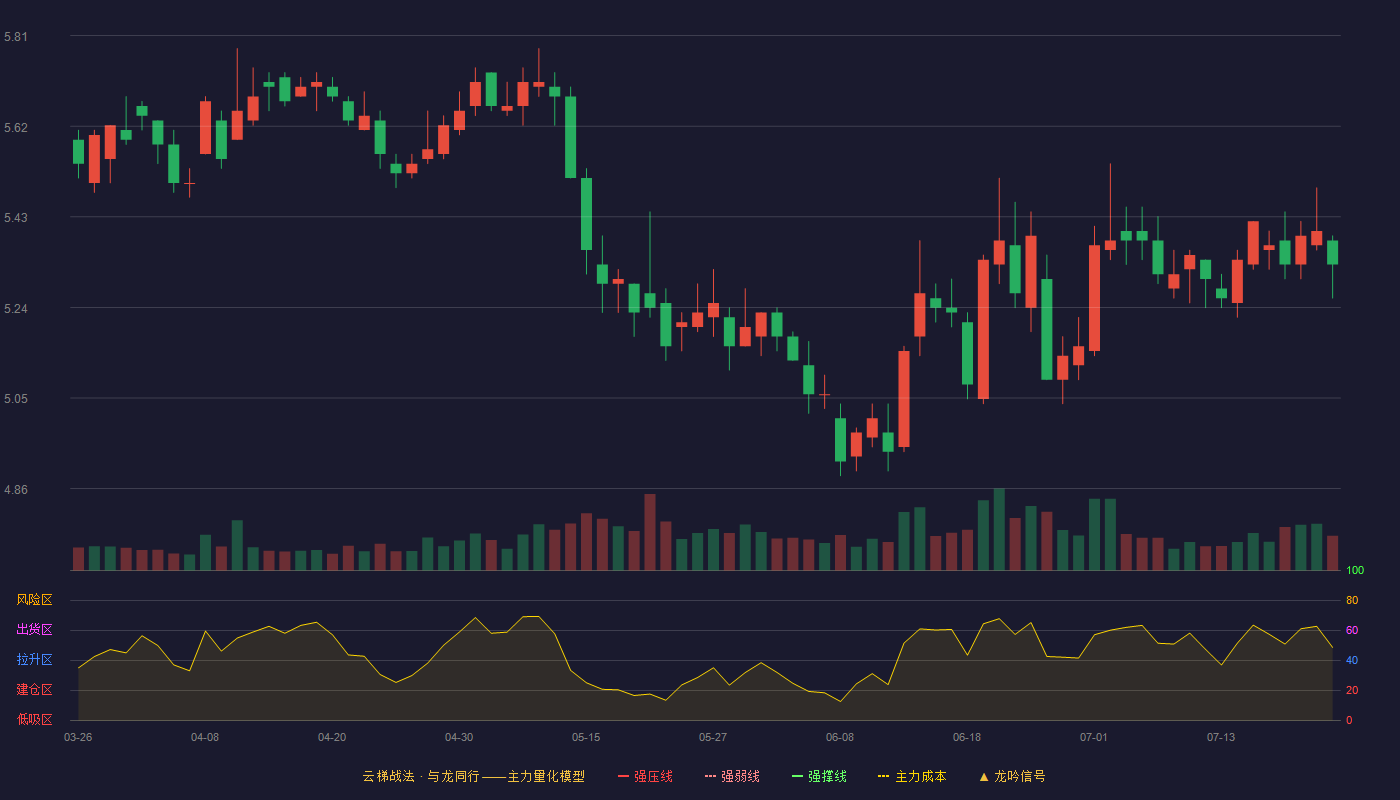The width and height of the screenshot is (1400, 800).
Task: Click the 5.81 price axis label
Action: 16,37
